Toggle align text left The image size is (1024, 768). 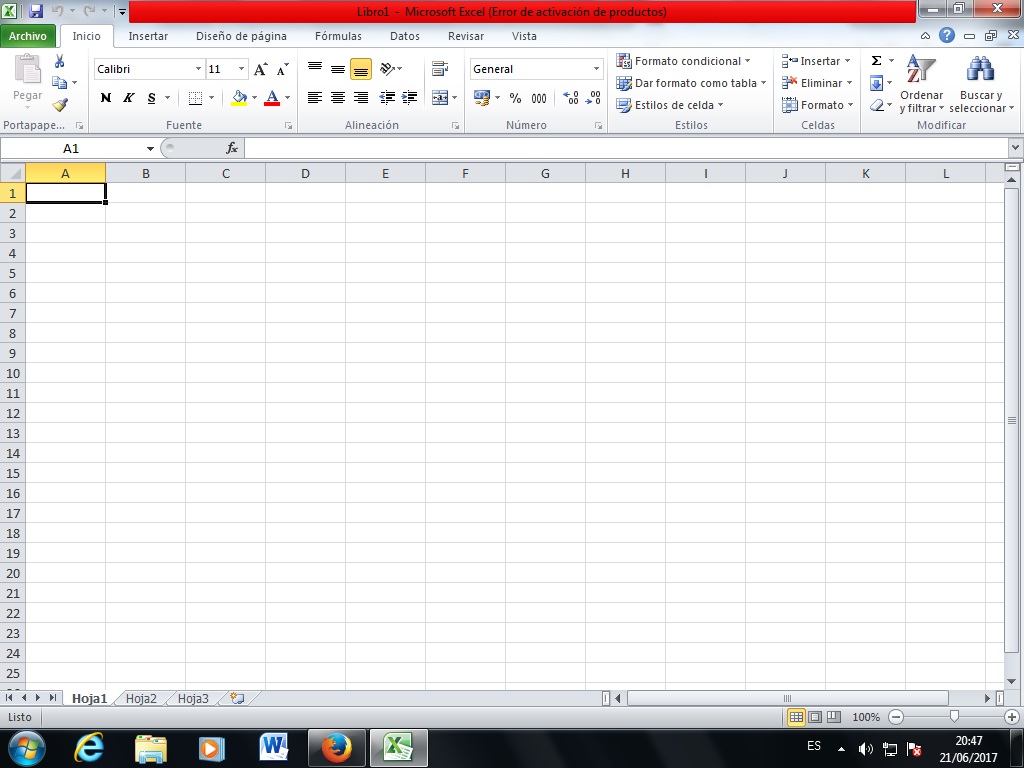tap(315, 98)
